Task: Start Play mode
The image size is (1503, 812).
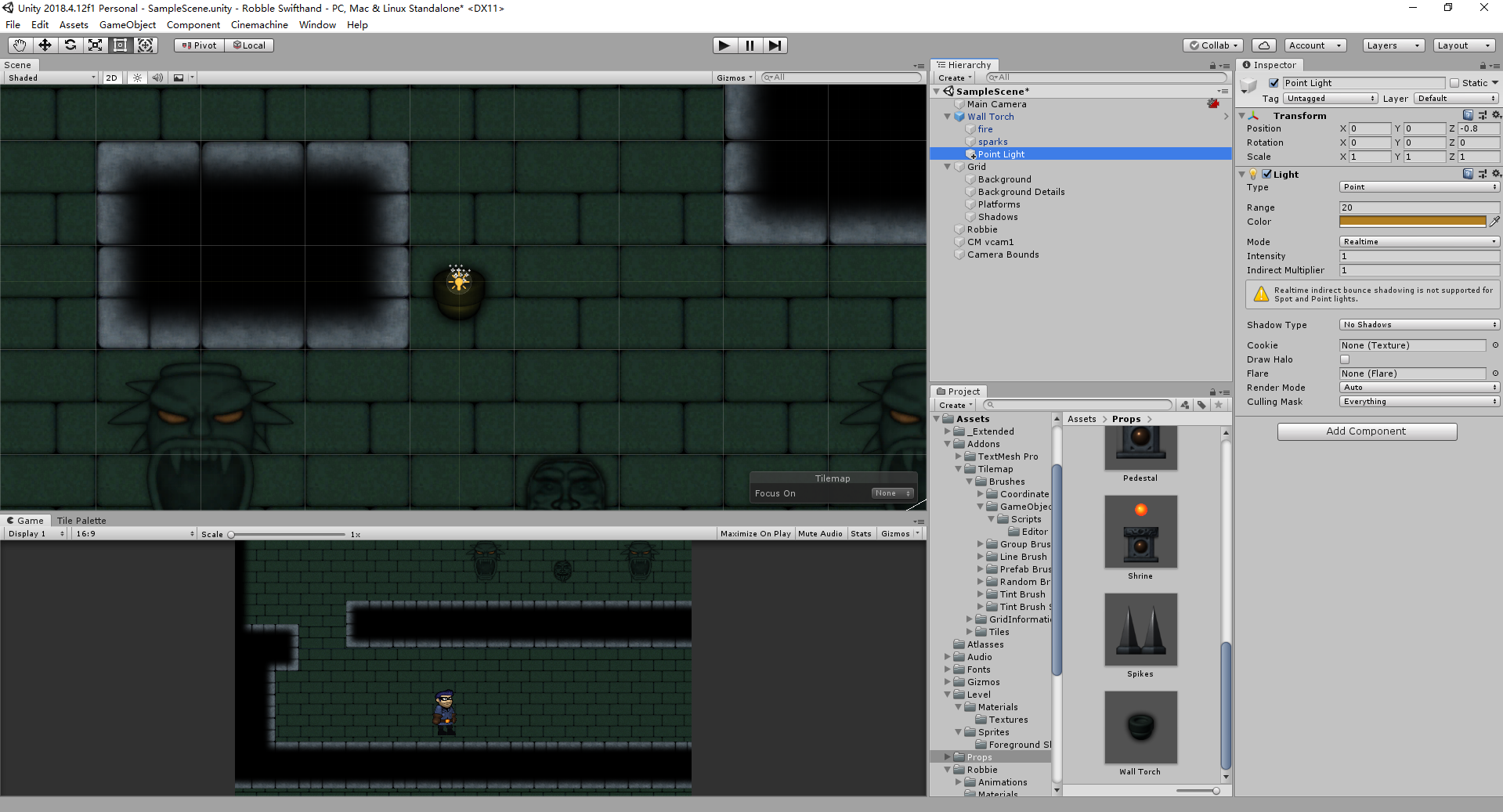Action: click(x=724, y=45)
